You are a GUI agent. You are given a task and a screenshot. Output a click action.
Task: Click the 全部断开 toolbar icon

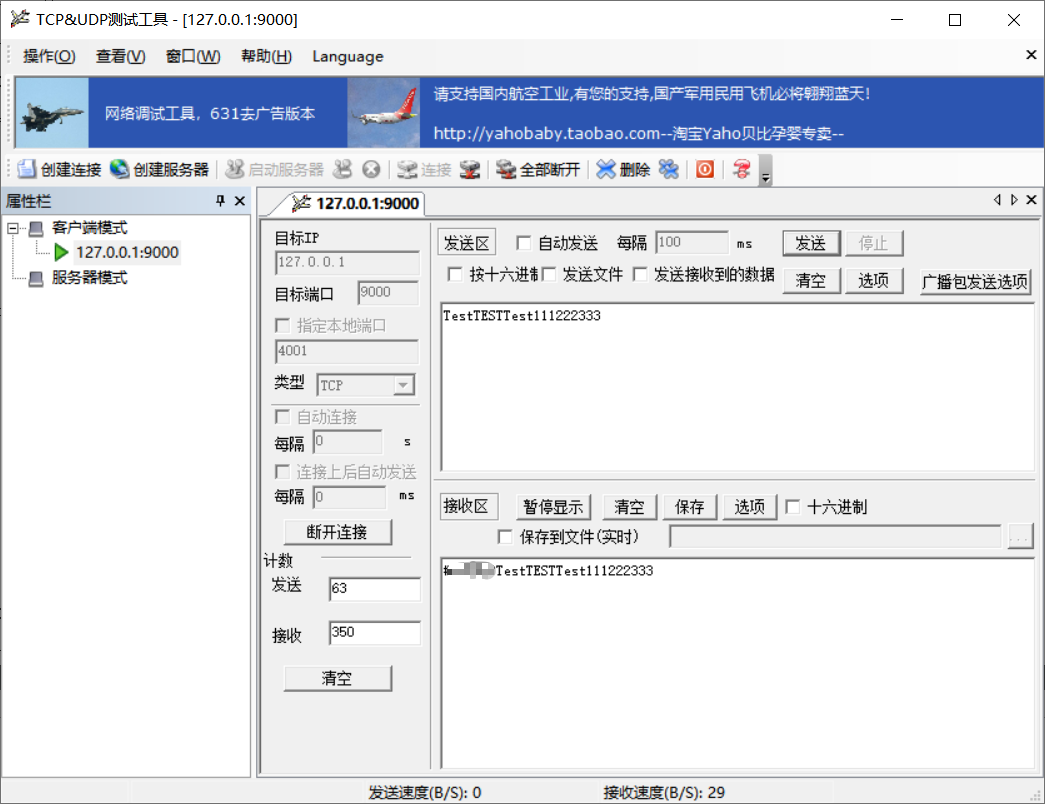(506, 169)
